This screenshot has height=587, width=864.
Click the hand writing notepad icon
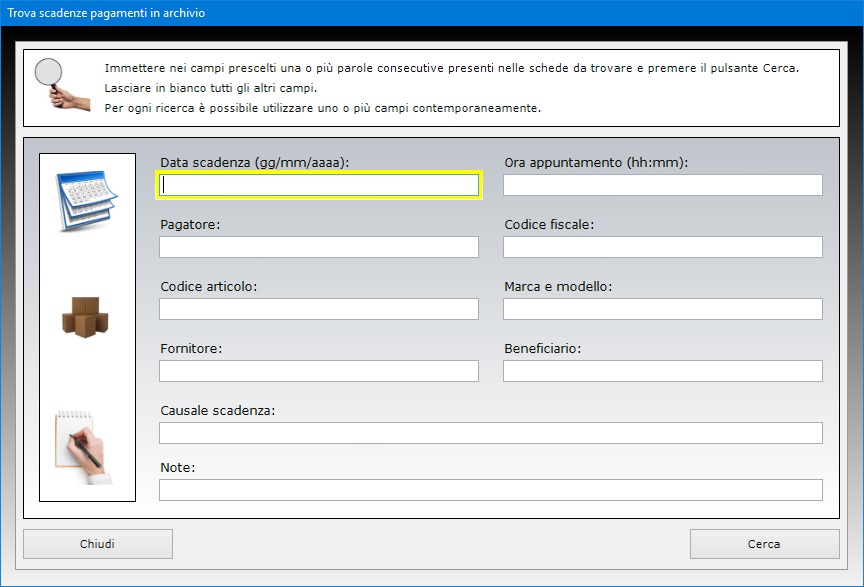coord(85,446)
